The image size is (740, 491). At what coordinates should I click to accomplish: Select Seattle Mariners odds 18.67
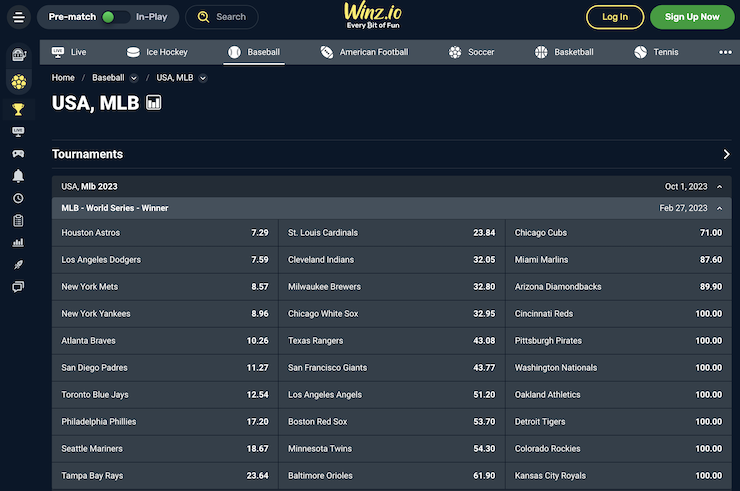point(165,449)
